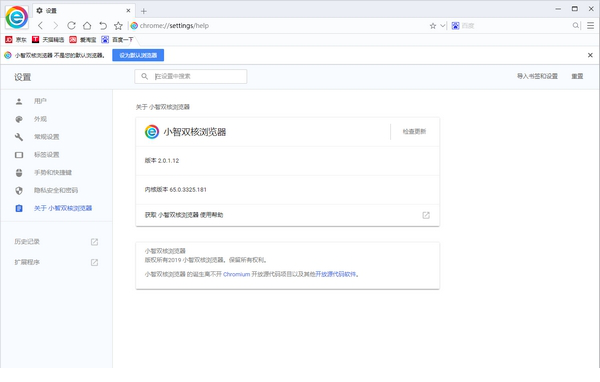The height and width of the screenshot is (382, 600).
Task: Open the 天猫精选 bookmark
Action: point(48,39)
